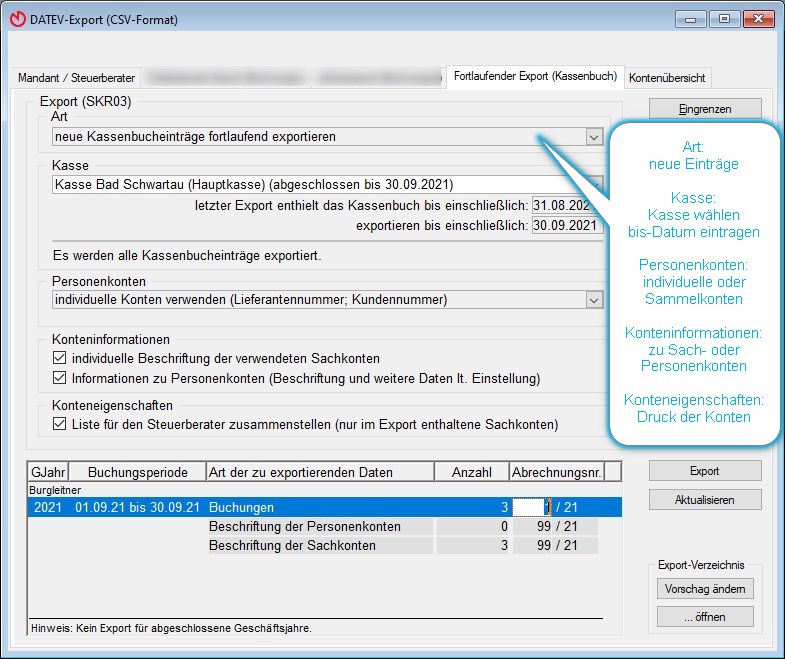
Task: Open the Kasse Bad Schwartau combo box
Action: [327, 184]
